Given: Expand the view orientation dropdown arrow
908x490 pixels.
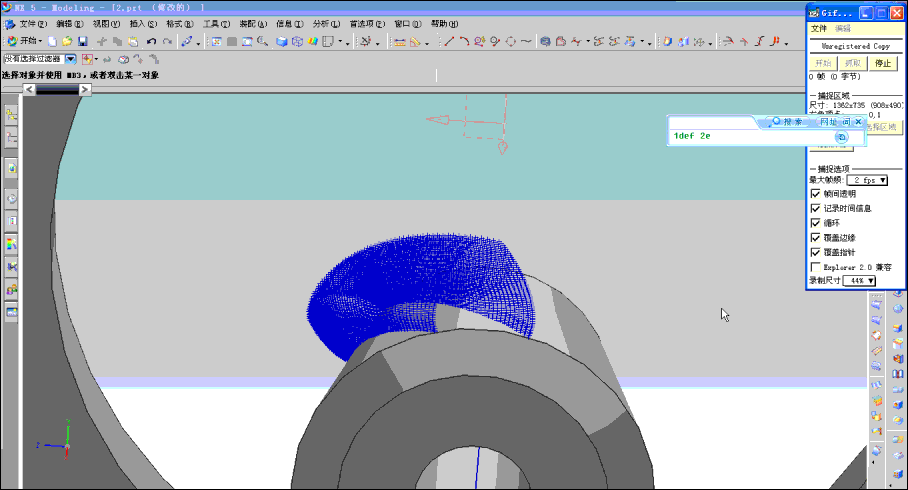Looking at the screenshot, I should pyautogui.click(x=340, y=42).
